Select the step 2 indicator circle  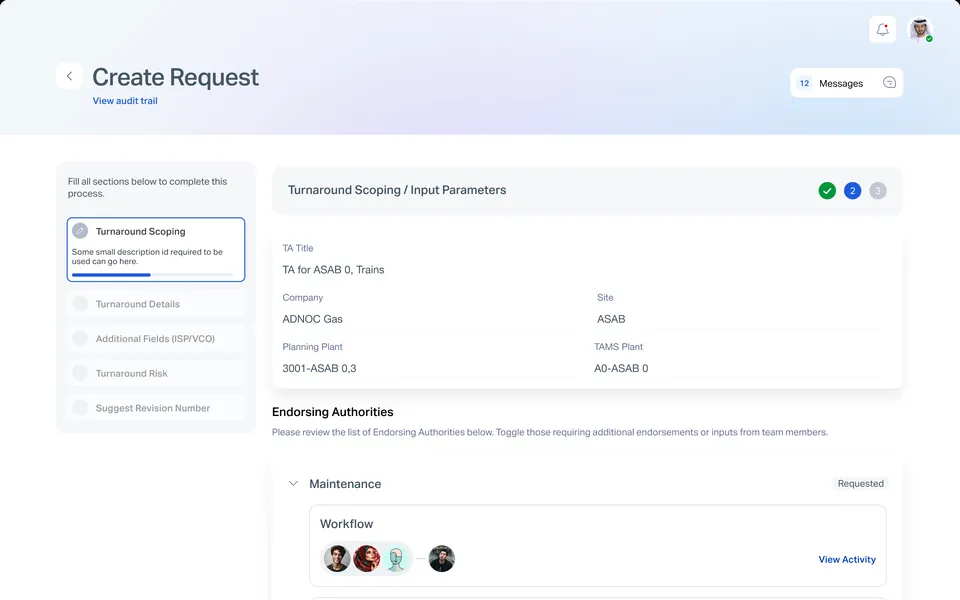coord(852,190)
